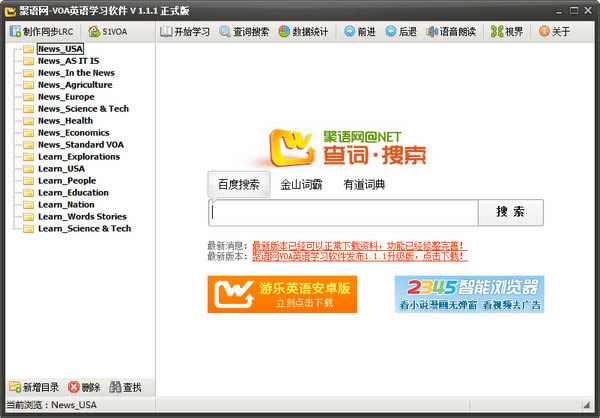Open 查词搜索 word lookup tool
Image resolution: width=600 pixels, height=418 pixels.
[244, 31]
